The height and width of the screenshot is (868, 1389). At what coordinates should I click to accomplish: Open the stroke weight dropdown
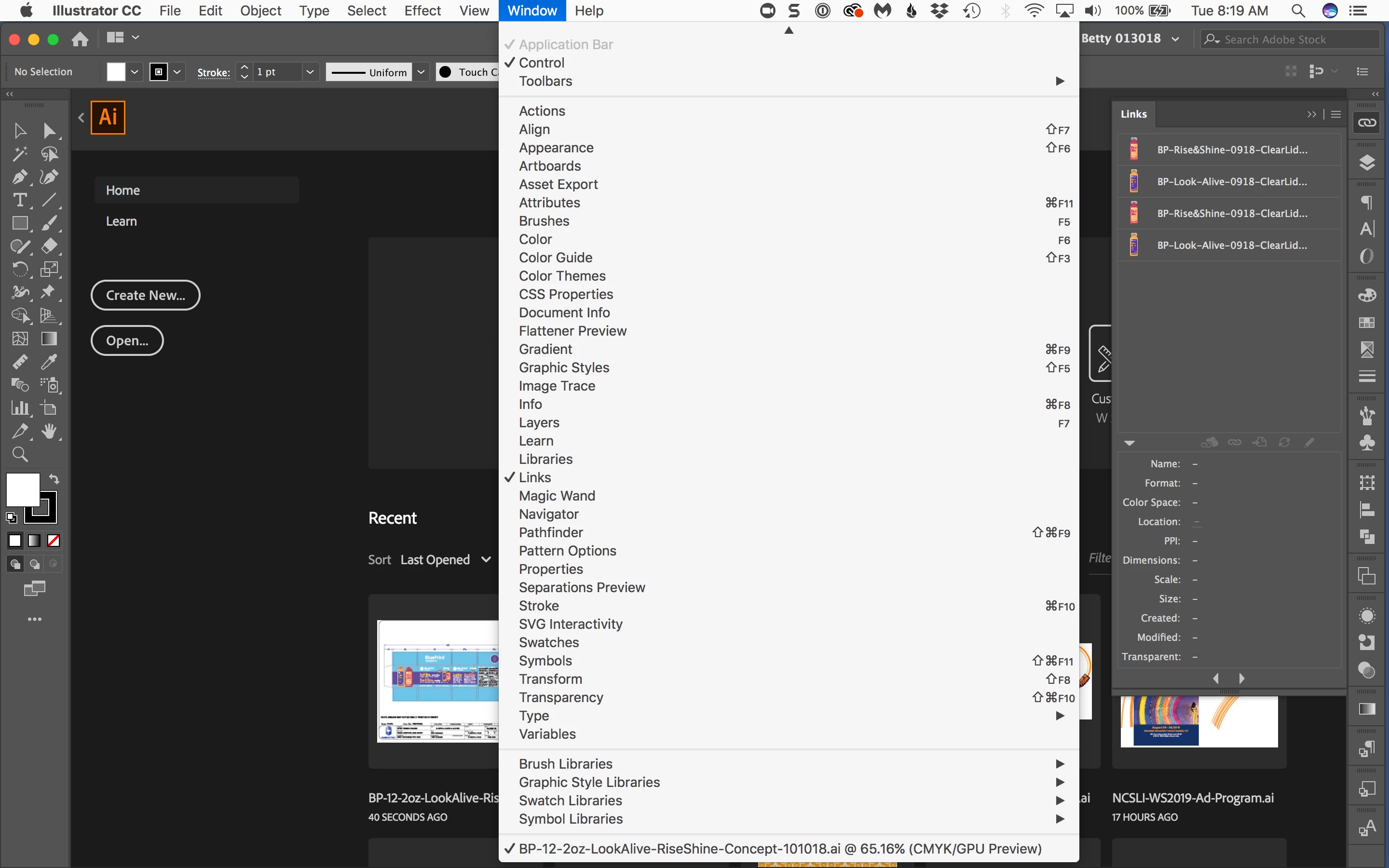[x=310, y=72]
